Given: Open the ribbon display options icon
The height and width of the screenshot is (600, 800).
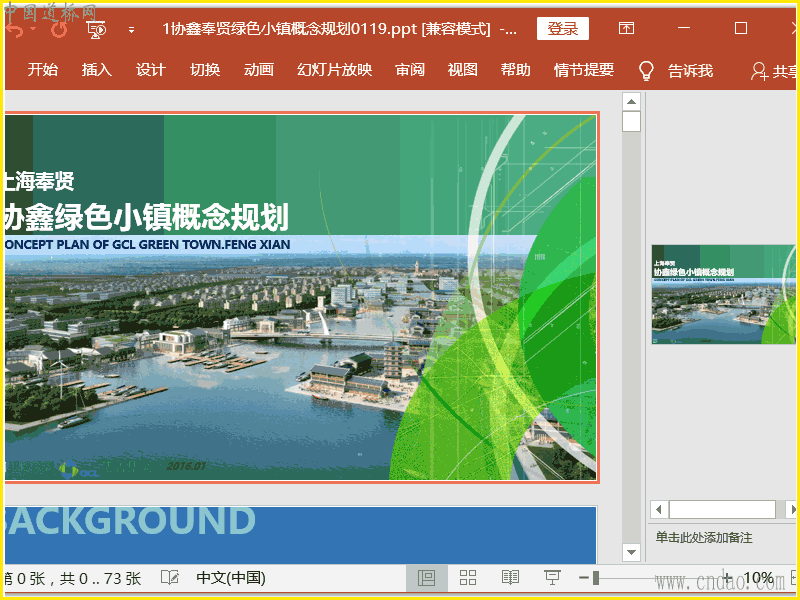Looking at the screenshot, I should click(626, 29).
